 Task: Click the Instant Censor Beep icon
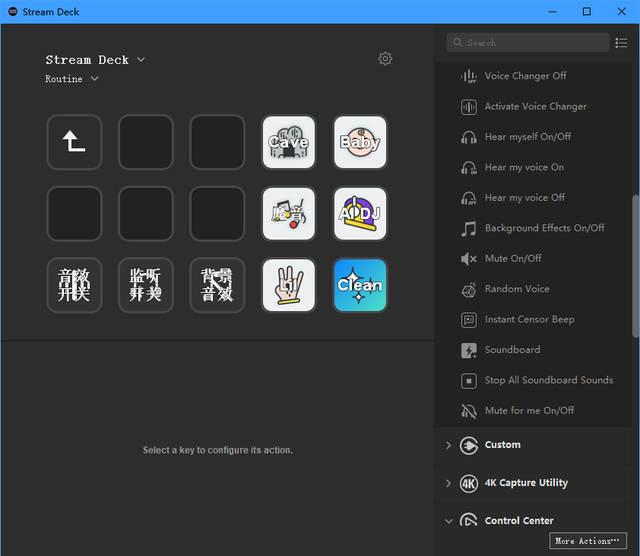pos(469,320)
